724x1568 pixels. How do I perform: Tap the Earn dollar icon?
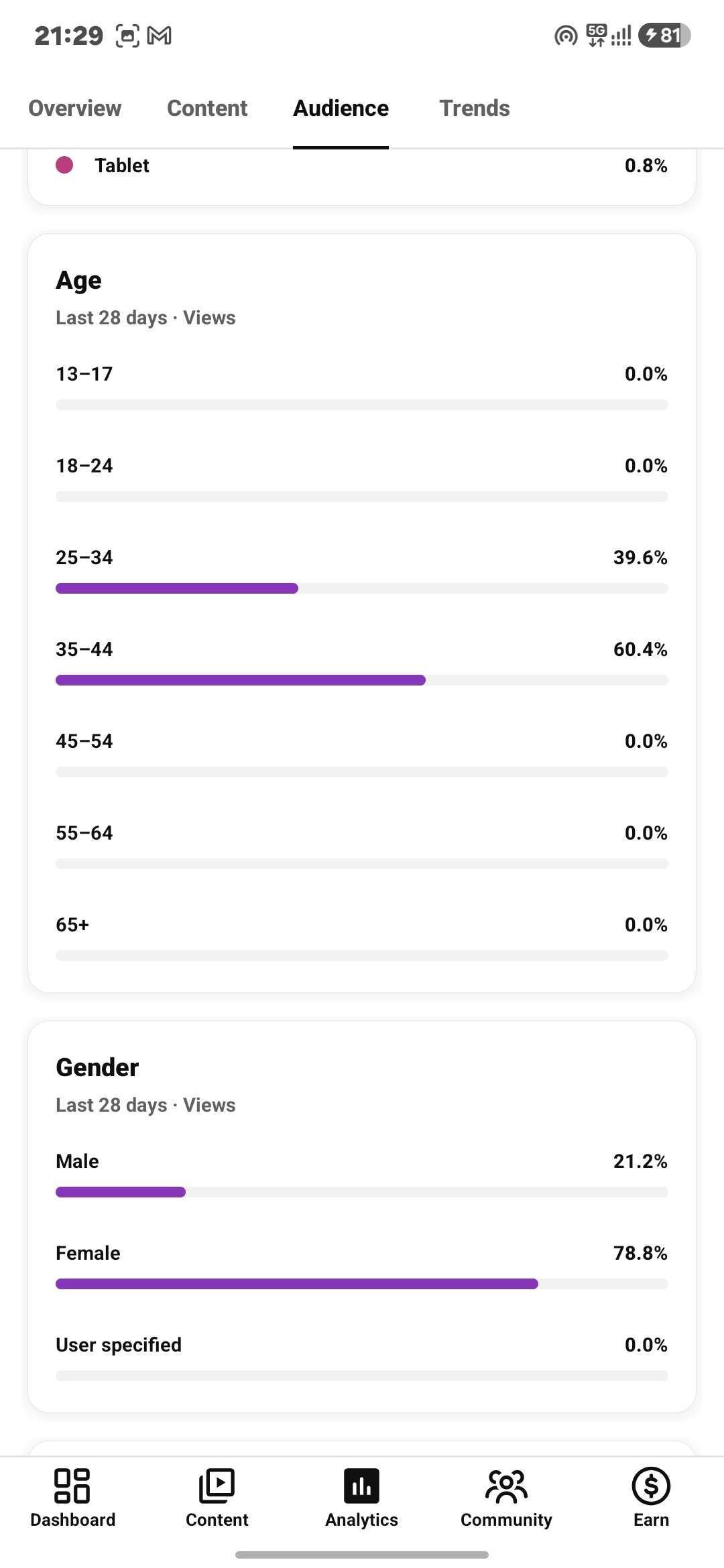(x=651, y=1486)
